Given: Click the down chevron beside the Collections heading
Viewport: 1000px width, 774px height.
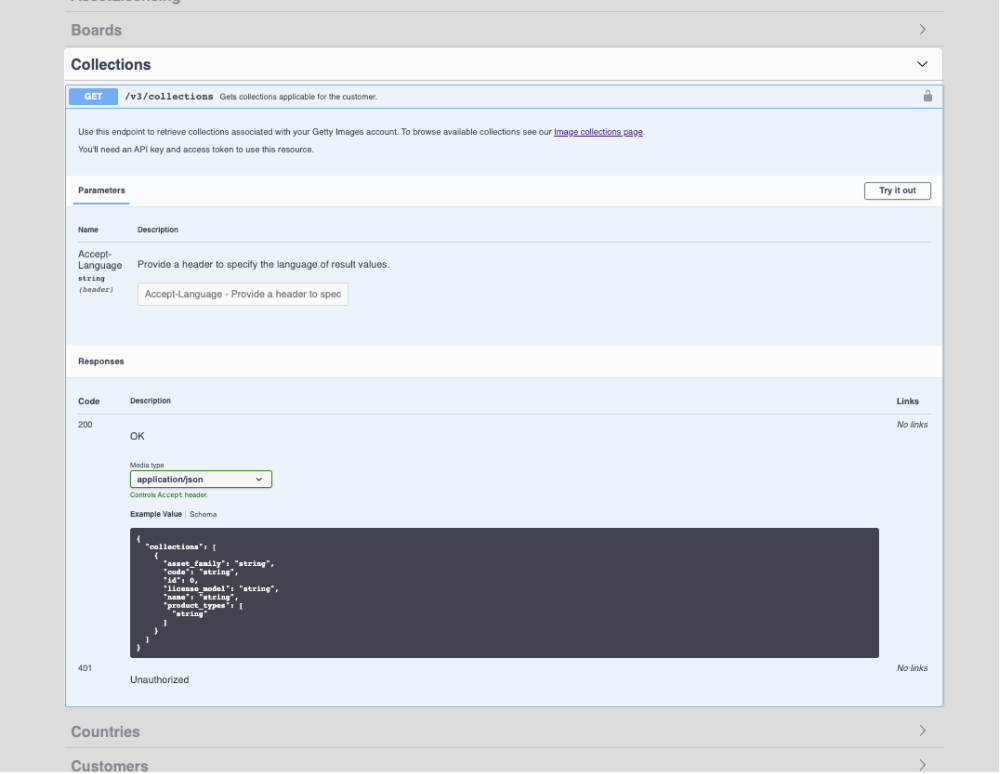Looking at the screenshot, I should pyautogui.click(x=922, y=64).
